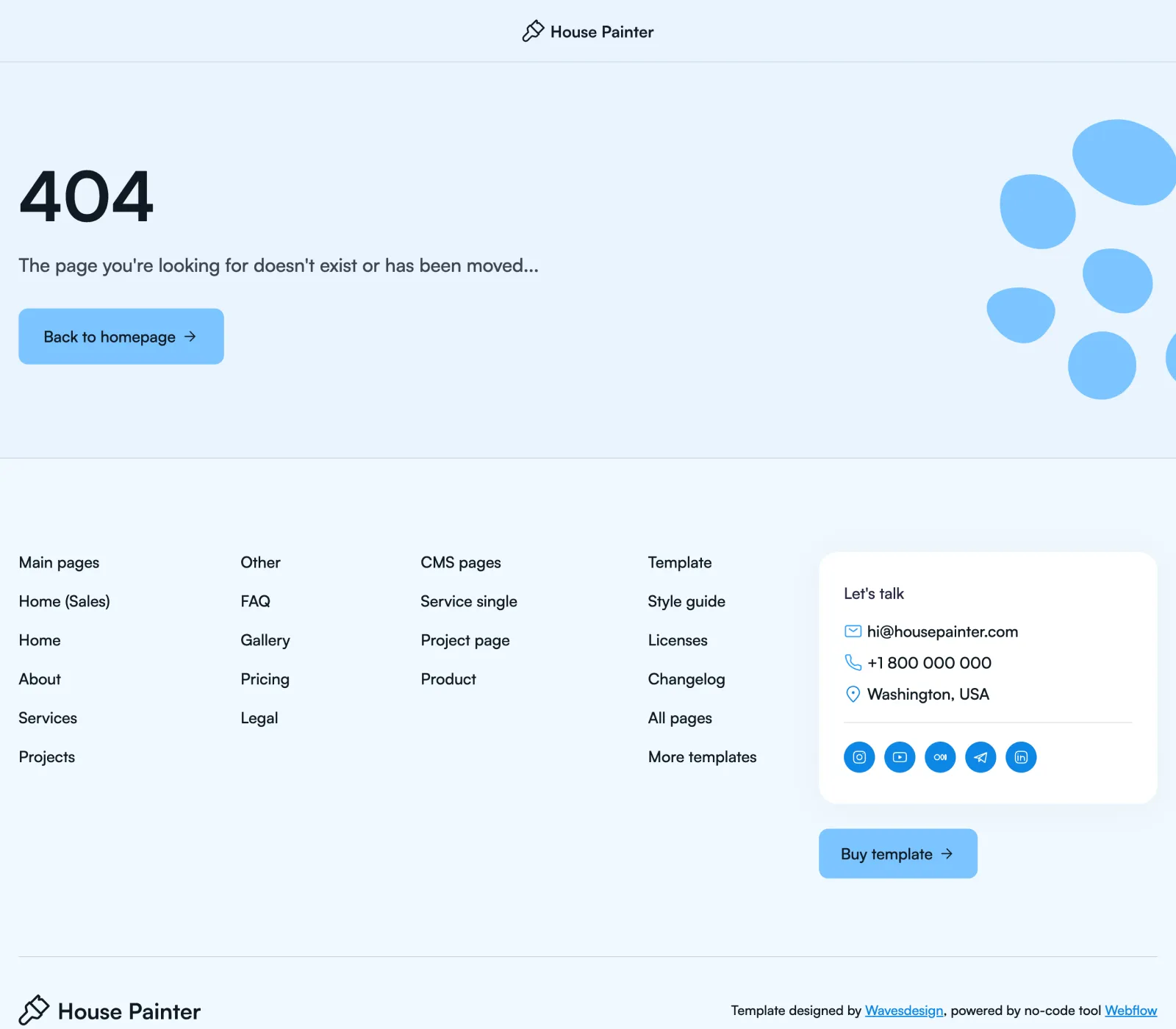Screen dimensions: 1176x1029
Task: Go to the Services page link
Action: click(x=48, y=718)
